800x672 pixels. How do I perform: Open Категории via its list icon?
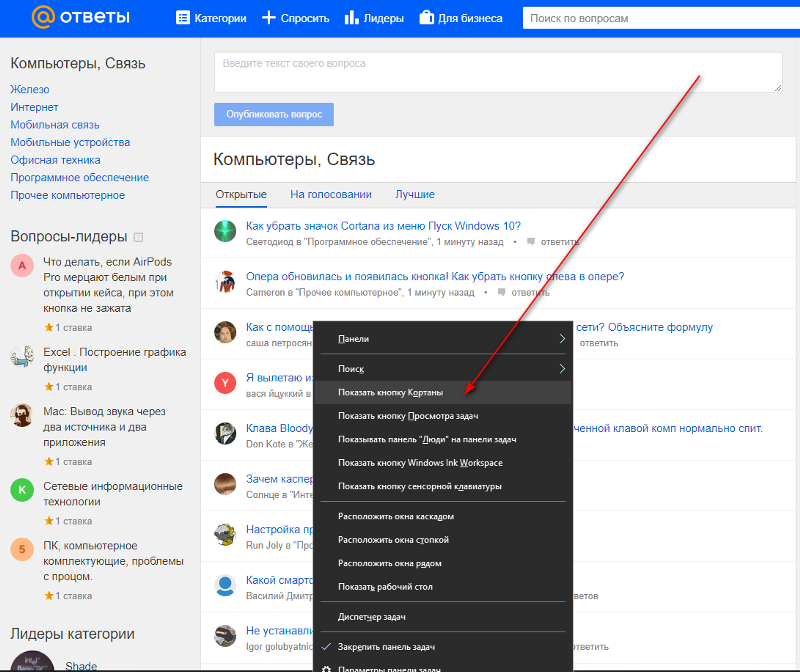(x=183, y=18)
